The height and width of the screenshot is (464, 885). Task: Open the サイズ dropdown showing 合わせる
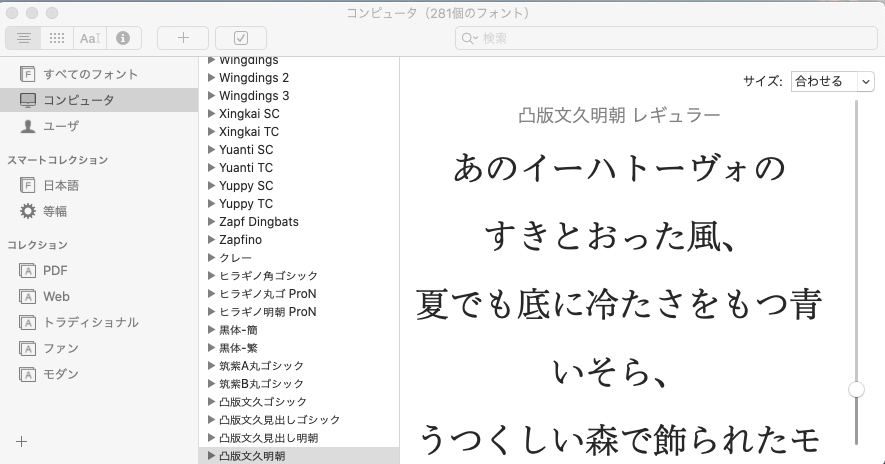tap(833, 81)
